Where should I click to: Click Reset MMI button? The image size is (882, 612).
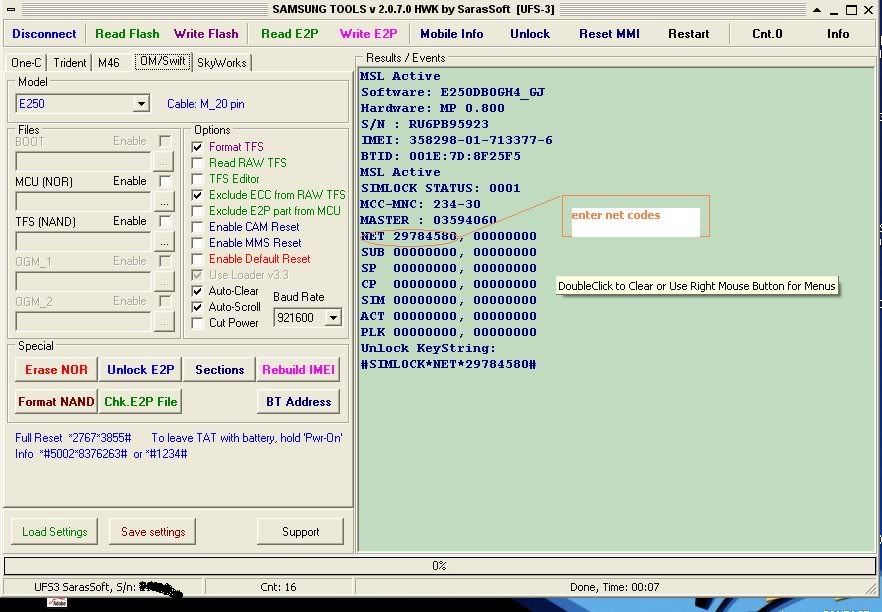[x=609, y=34]
